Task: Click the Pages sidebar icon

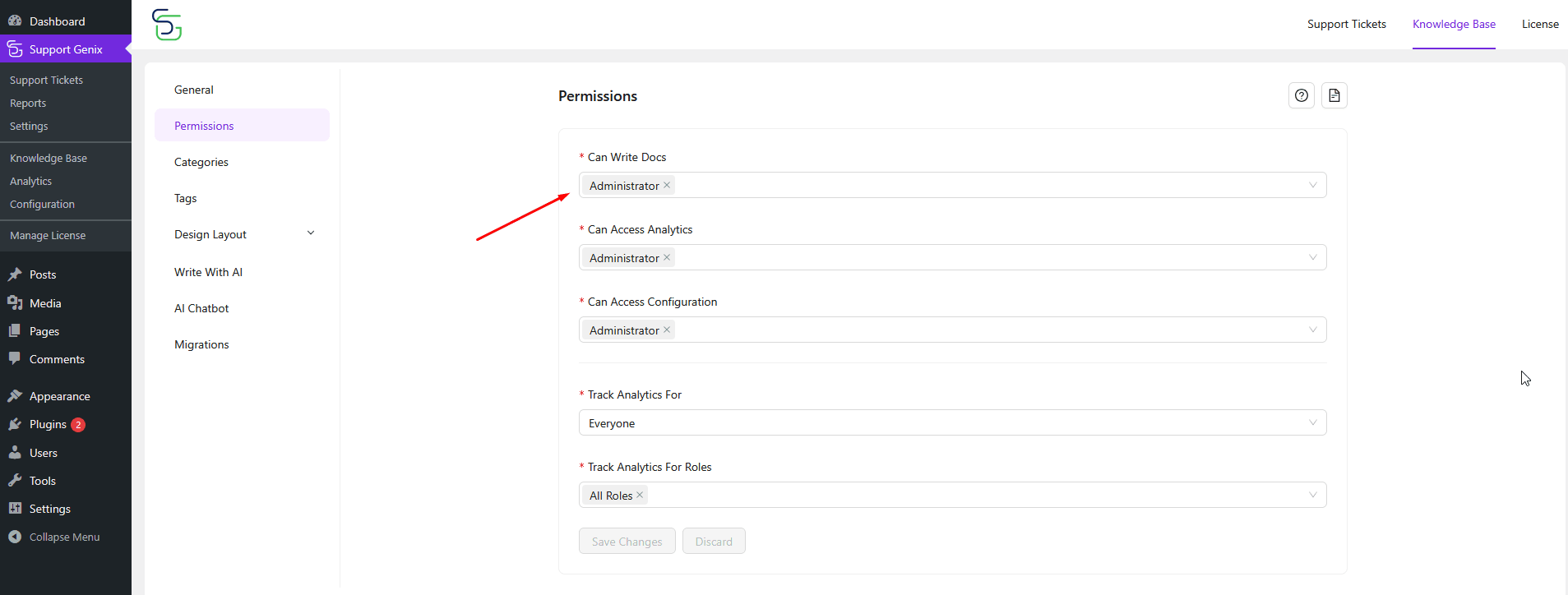Action: [x=15, y=331]
